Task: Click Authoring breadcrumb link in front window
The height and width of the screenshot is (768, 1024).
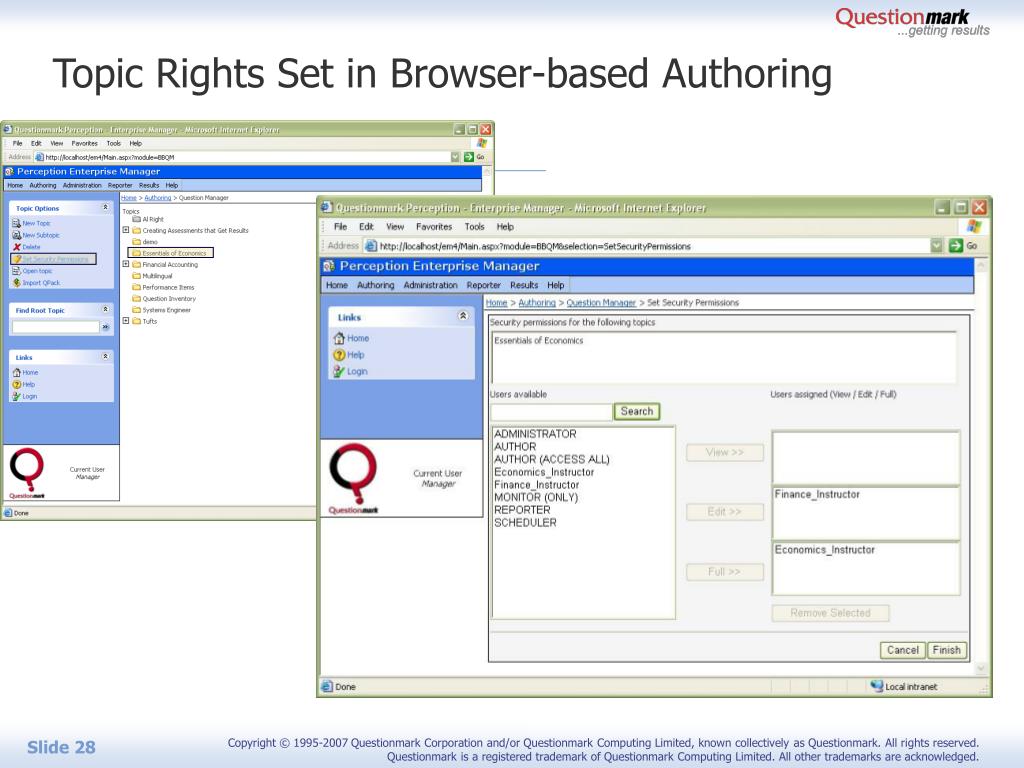Action: (x=537, y=302)
